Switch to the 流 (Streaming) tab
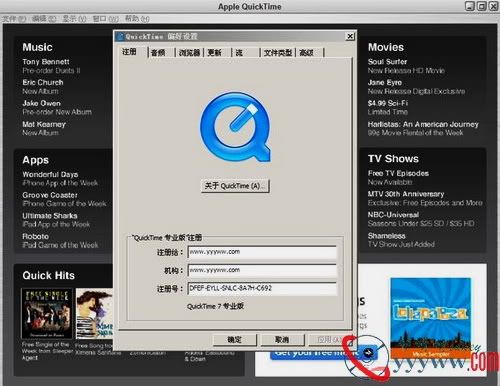The image size is (500, 386). [239, 53]
